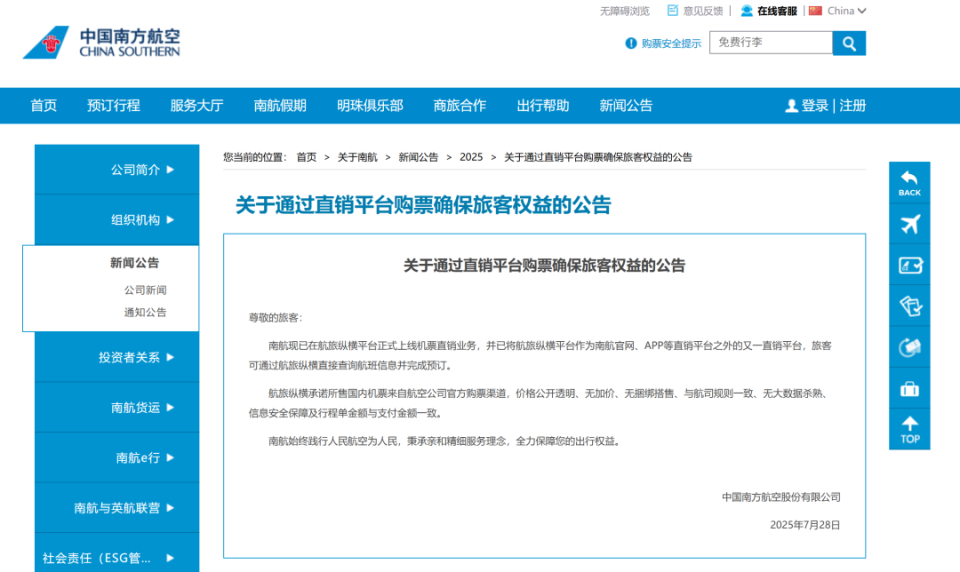Click the date 2025年7月28日
Image resolution: width=960 pixels, height=572 pixels.
[x=804, y=525]
